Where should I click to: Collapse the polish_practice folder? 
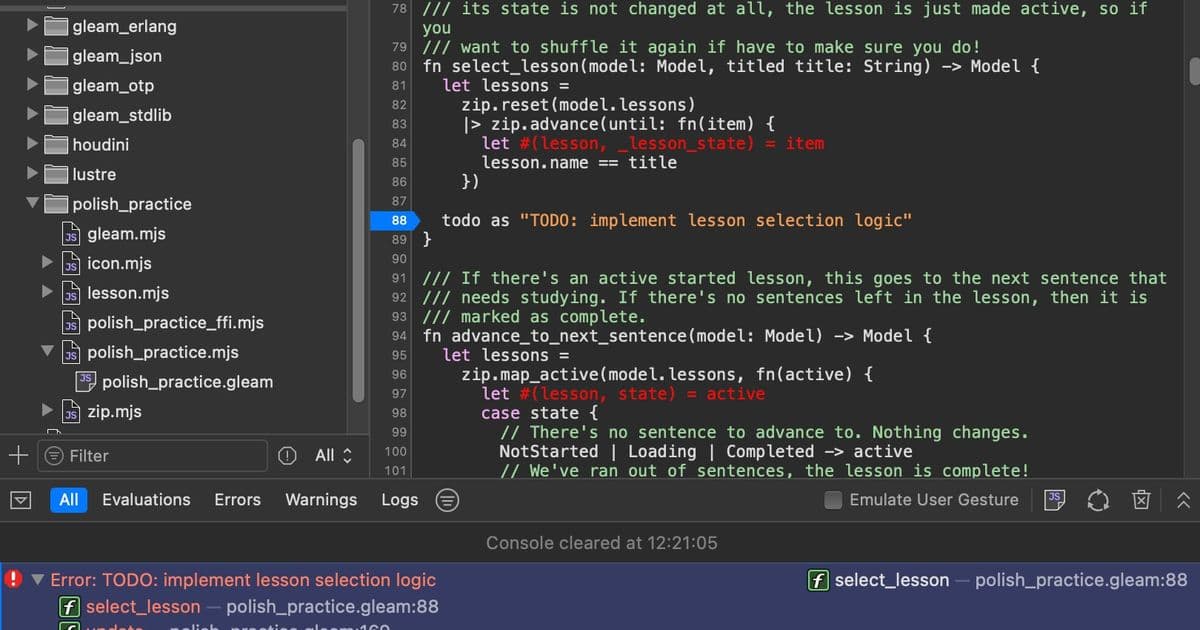pos(32,204)
